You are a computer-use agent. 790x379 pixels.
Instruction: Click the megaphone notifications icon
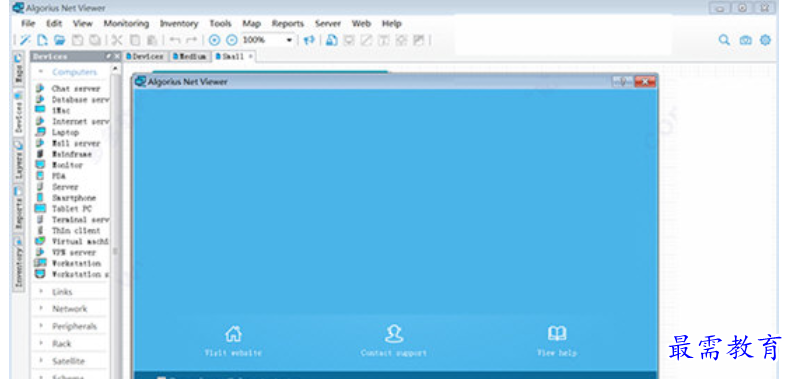coord(309,40)
